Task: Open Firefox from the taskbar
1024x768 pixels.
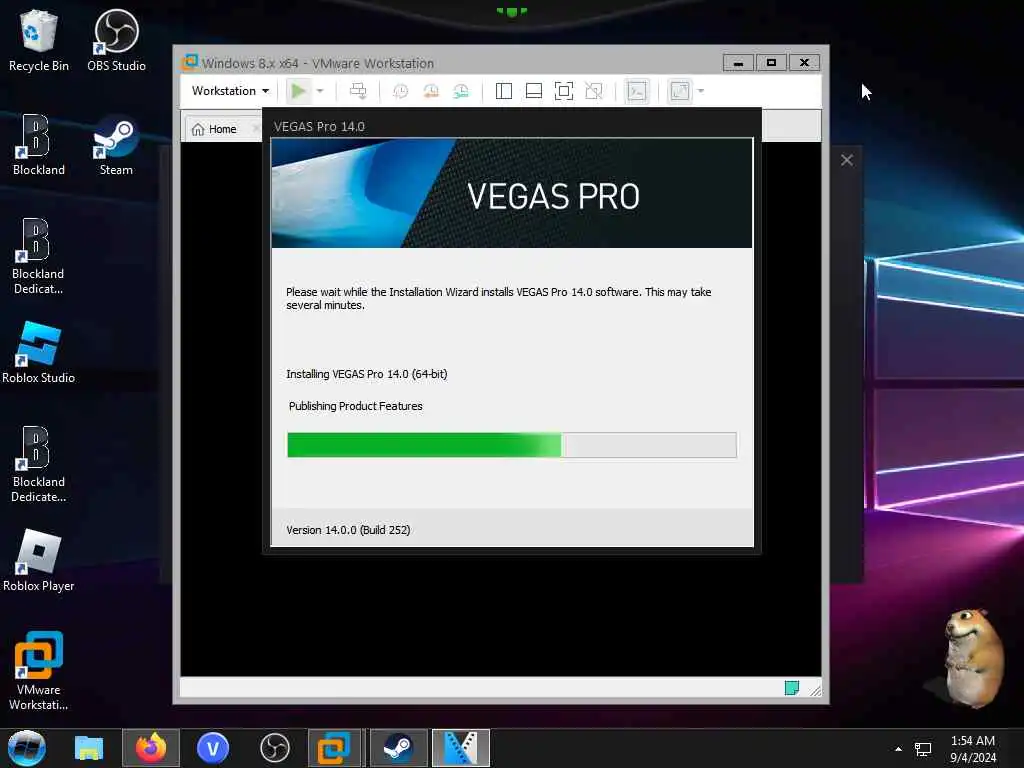Action: tap(151, 748)
